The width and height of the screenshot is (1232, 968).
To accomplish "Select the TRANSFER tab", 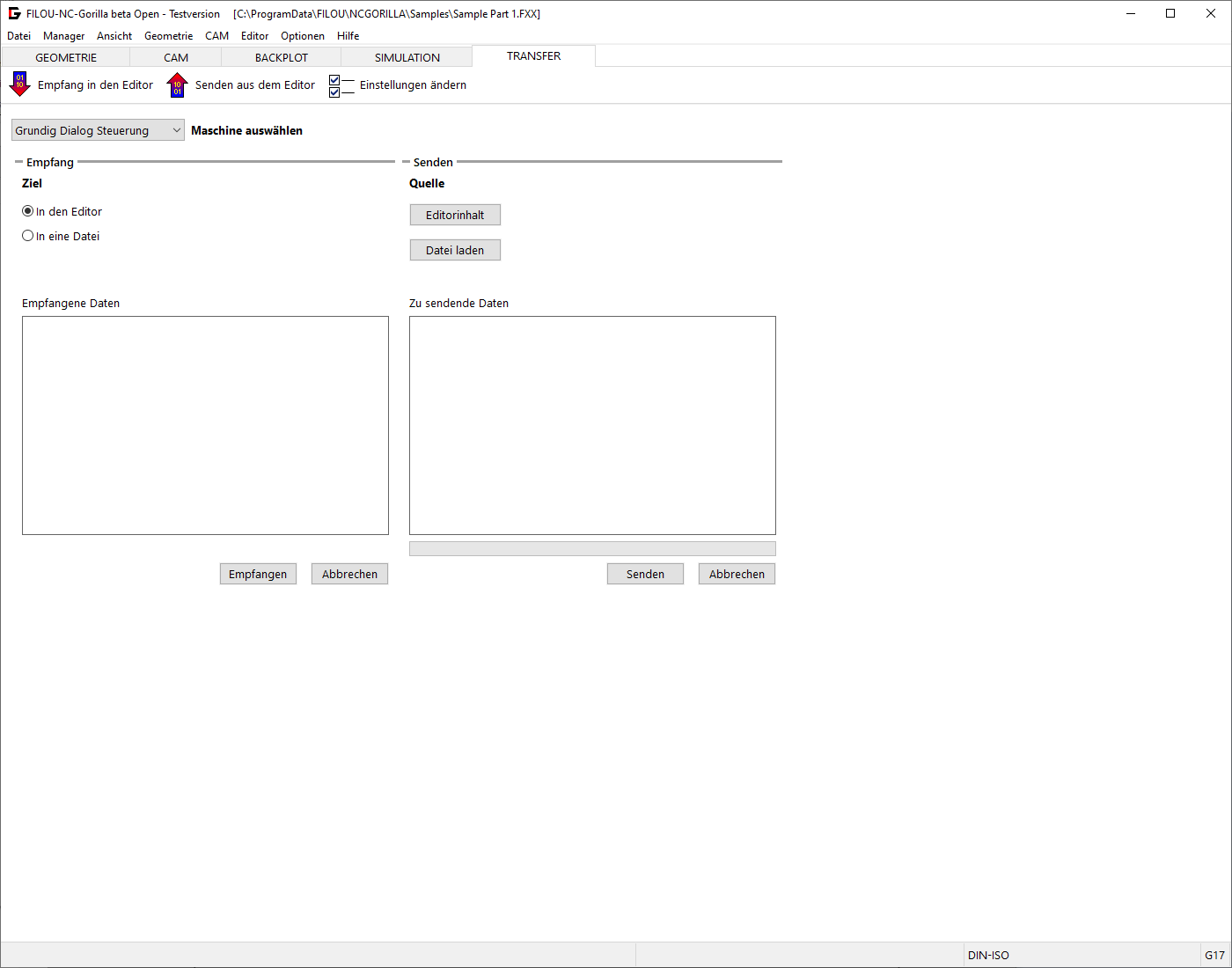I will tap(533, 55).
